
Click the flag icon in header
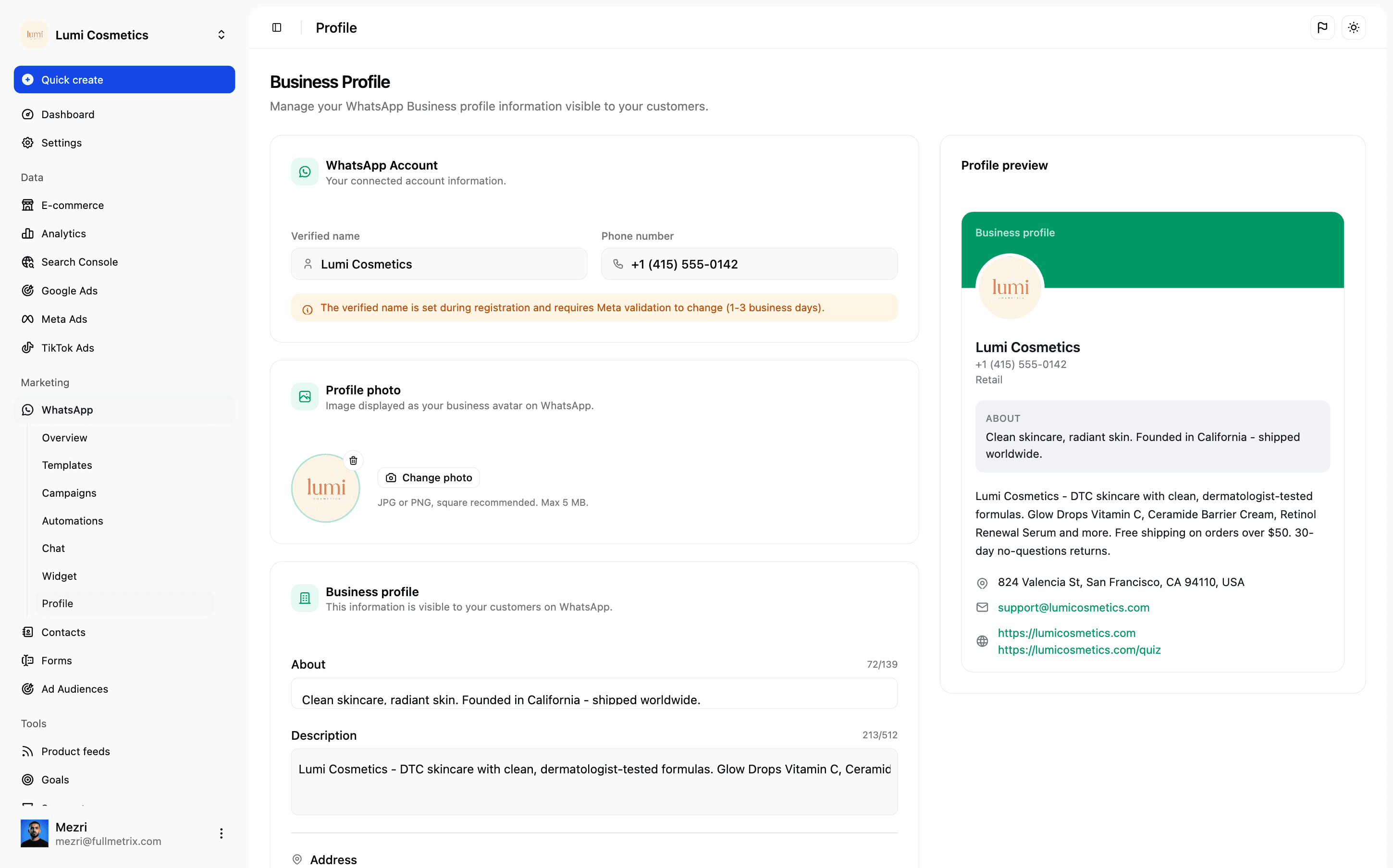coord(1322,27)
